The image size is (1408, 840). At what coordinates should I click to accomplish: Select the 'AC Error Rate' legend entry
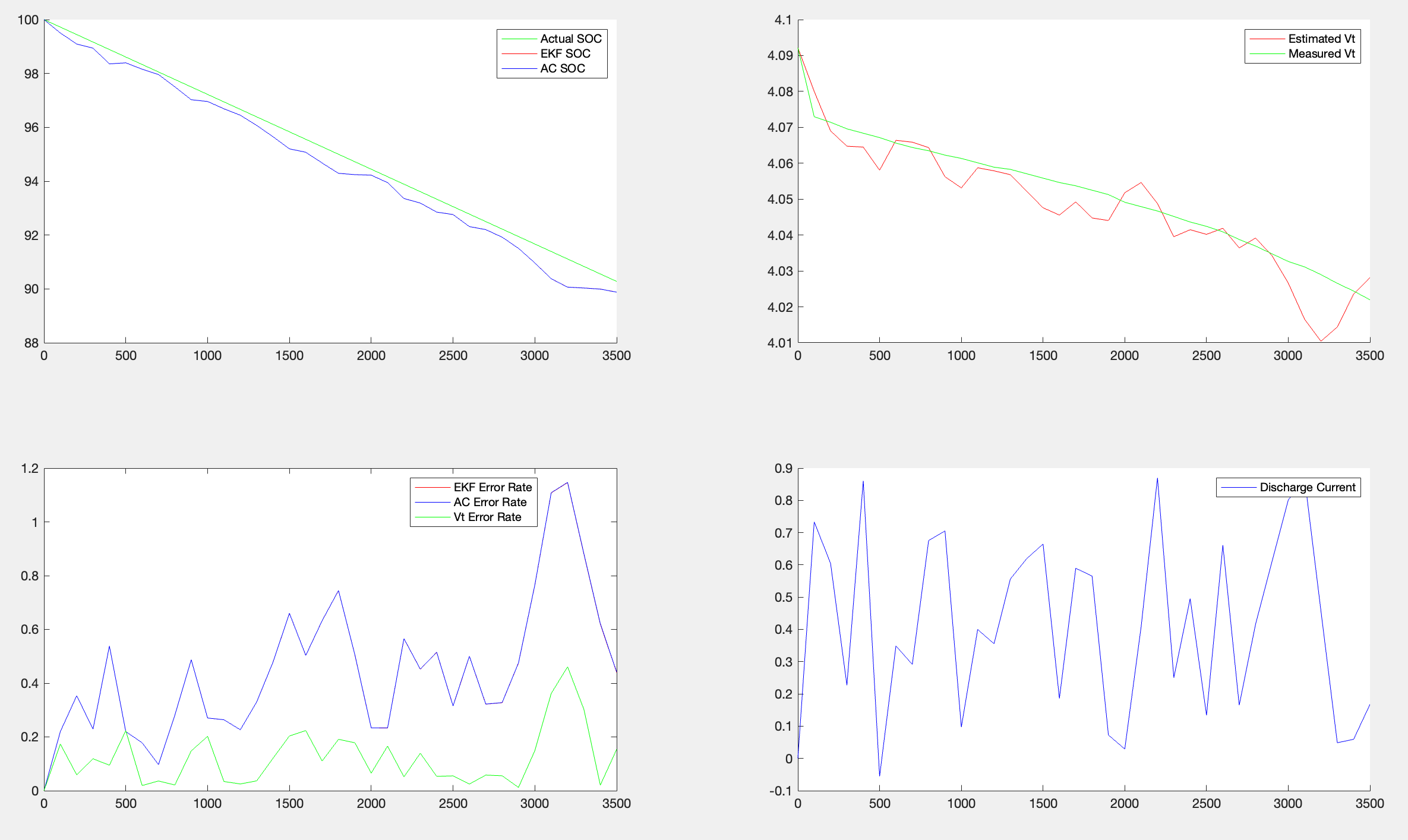coord(490,502)
